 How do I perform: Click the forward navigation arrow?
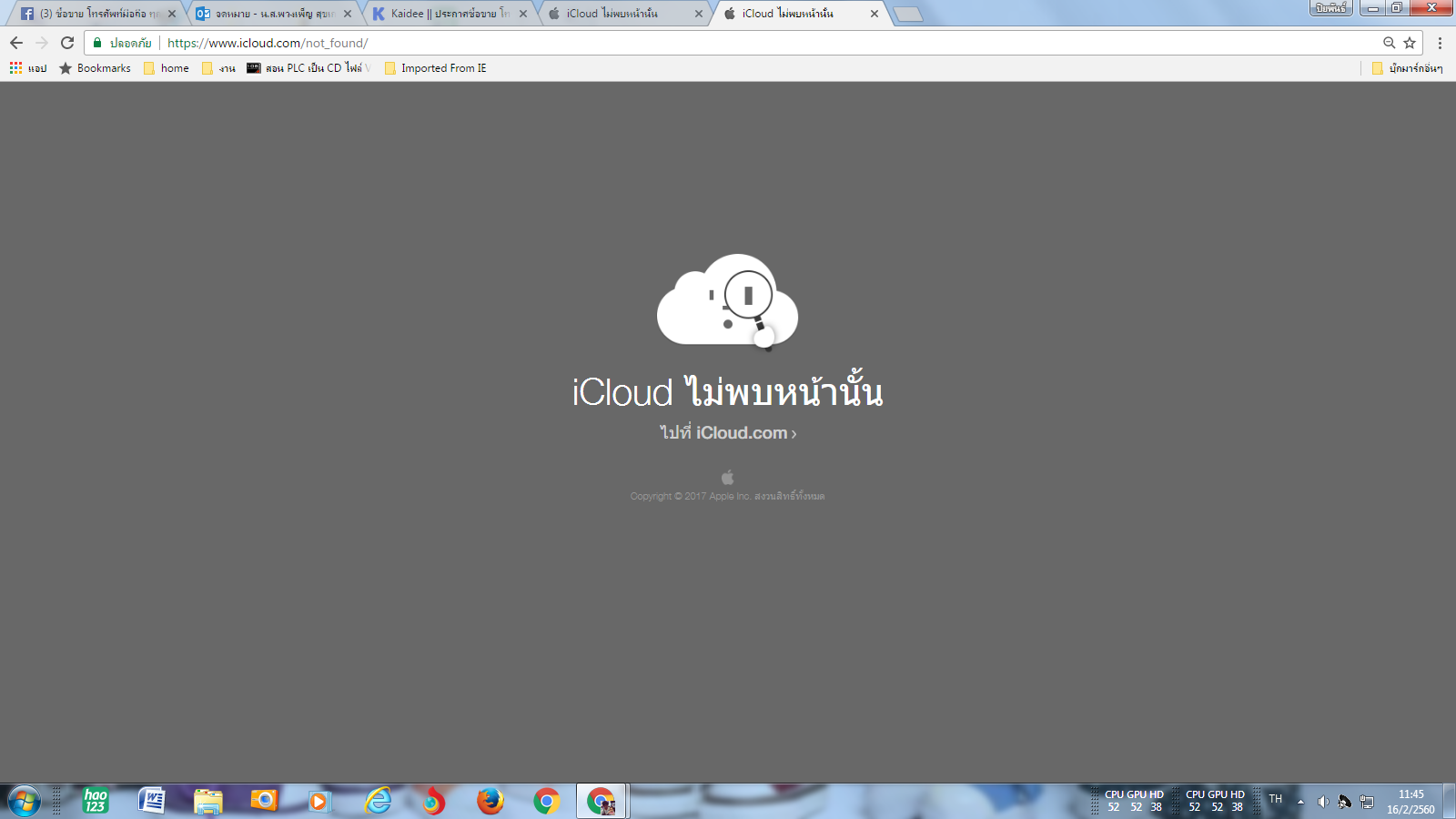[x=42, y=43]
